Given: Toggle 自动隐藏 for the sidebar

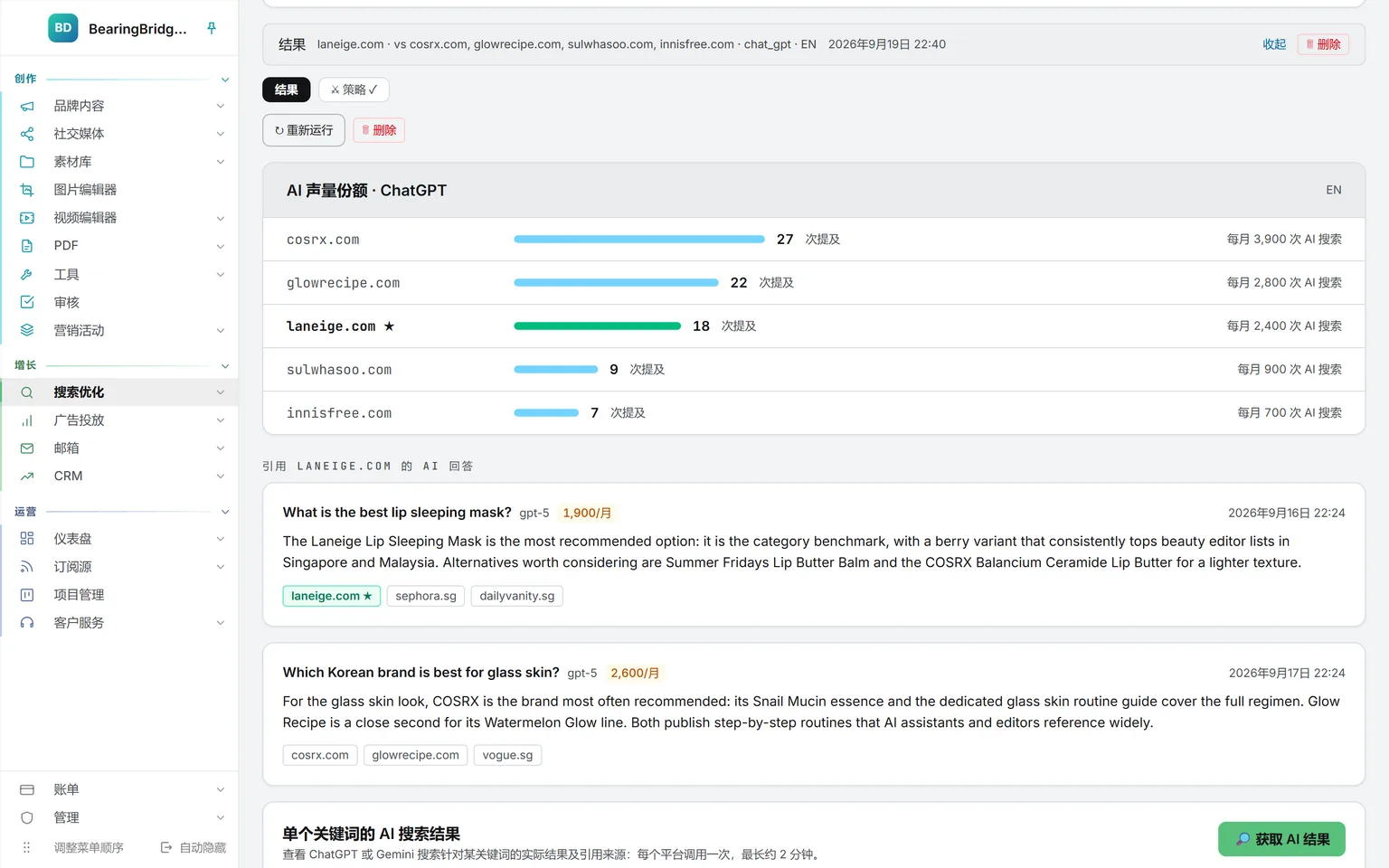Looking at the screenshot, I should tap(194, 847).
